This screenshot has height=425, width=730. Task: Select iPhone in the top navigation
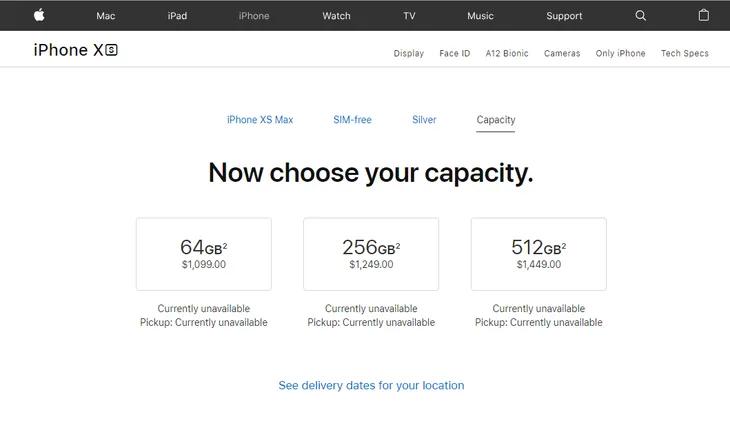pyautogui.click(x=254, y=16)
